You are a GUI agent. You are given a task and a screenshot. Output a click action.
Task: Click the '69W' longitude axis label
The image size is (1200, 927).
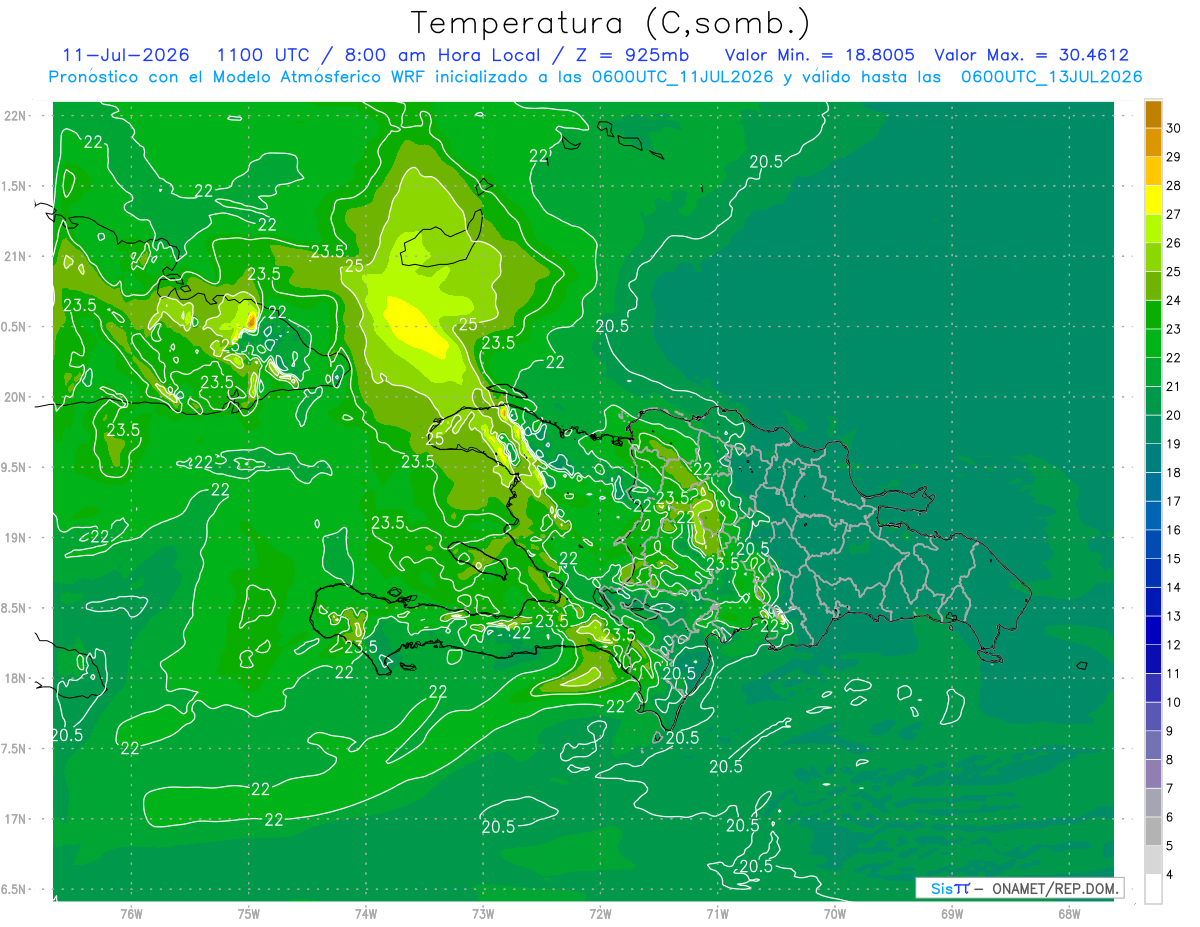click(x=952, y=913)
